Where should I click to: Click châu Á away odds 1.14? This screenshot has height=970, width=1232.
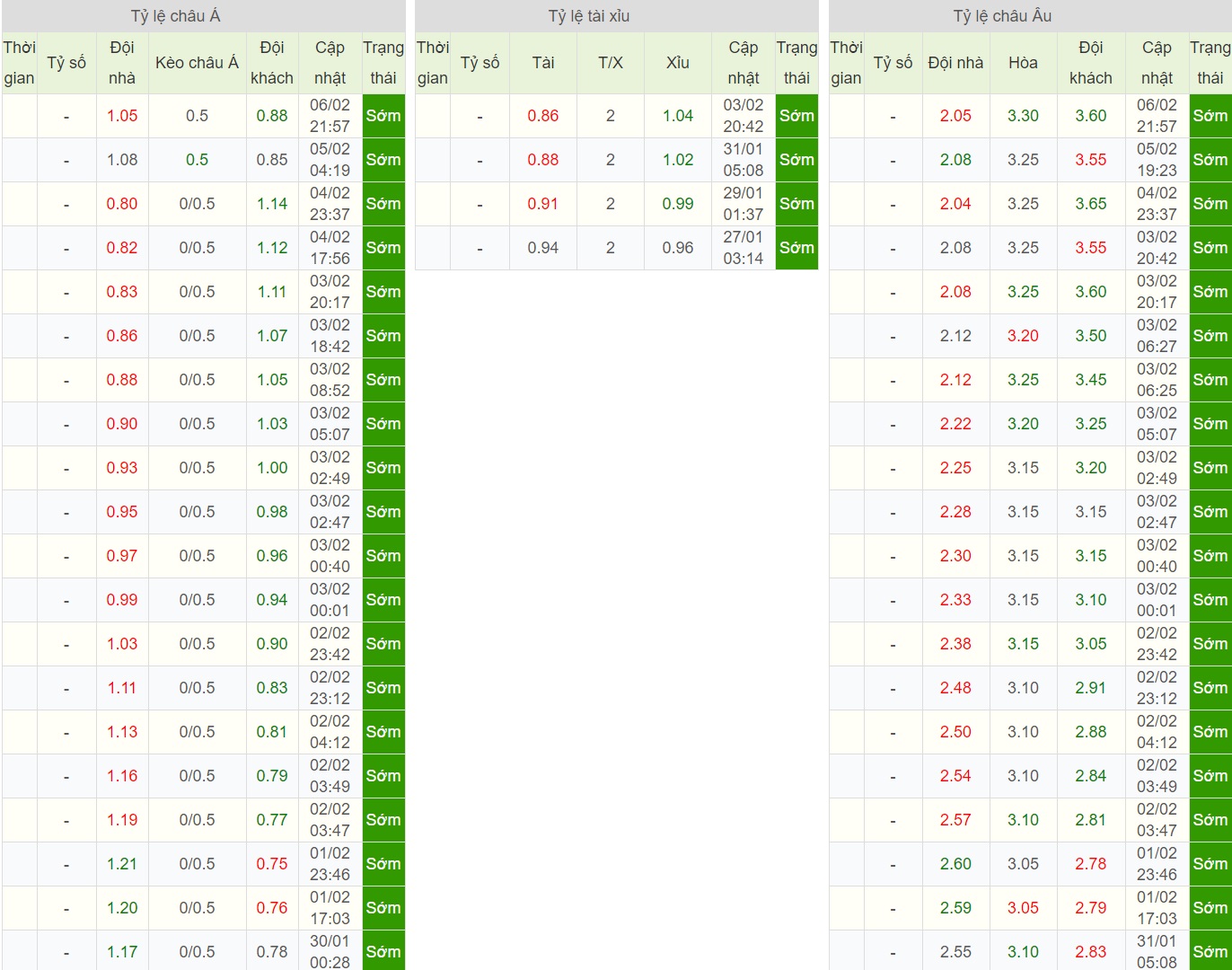[x=272, y=204]
